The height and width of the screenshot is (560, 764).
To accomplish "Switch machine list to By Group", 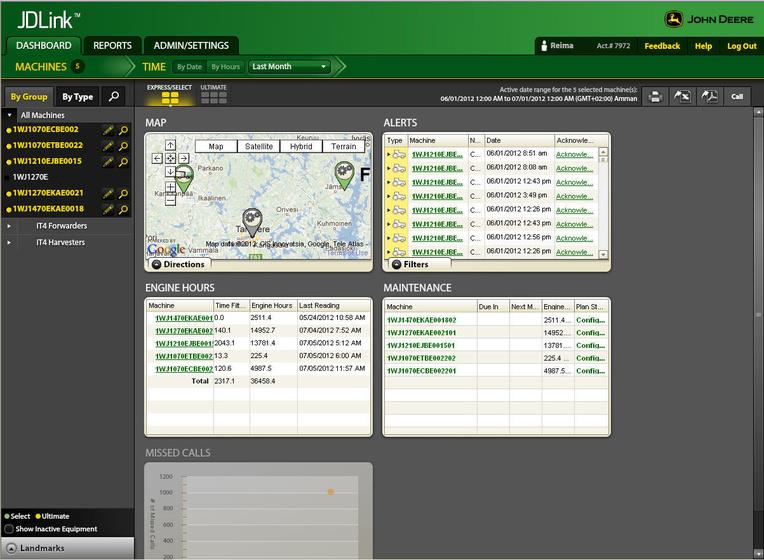I will pos(29,97).
